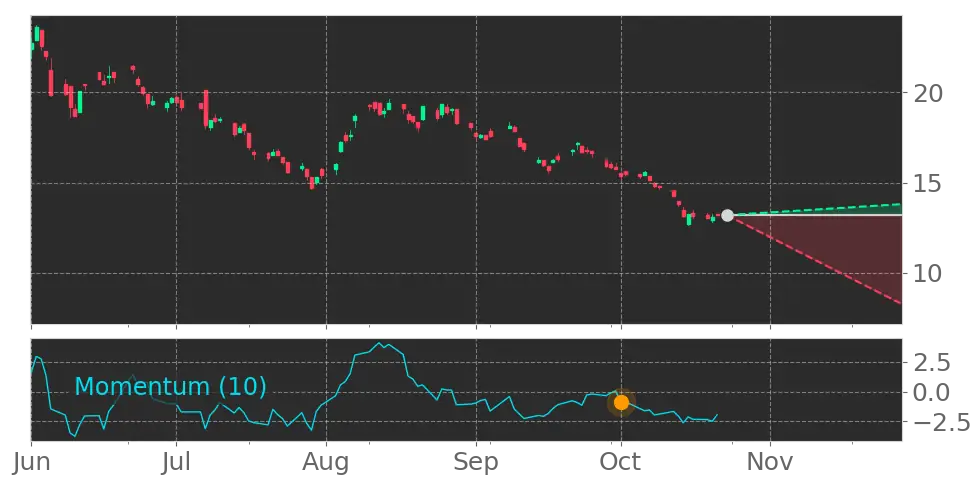The image size is (972, 486).
Task: Click the 15 price axis label
Action: 928,183
